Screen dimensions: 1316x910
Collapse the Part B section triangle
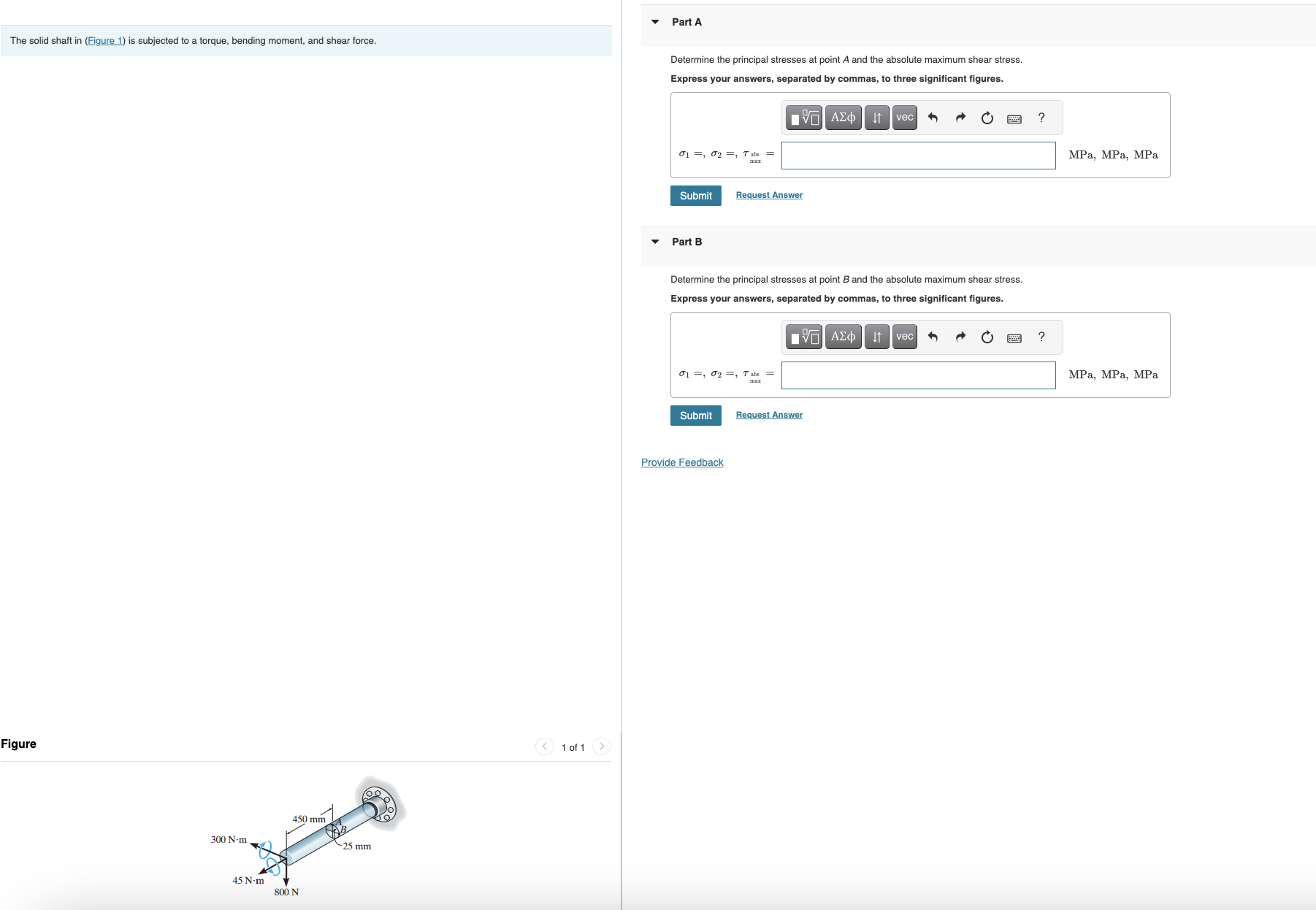(655, 242)
